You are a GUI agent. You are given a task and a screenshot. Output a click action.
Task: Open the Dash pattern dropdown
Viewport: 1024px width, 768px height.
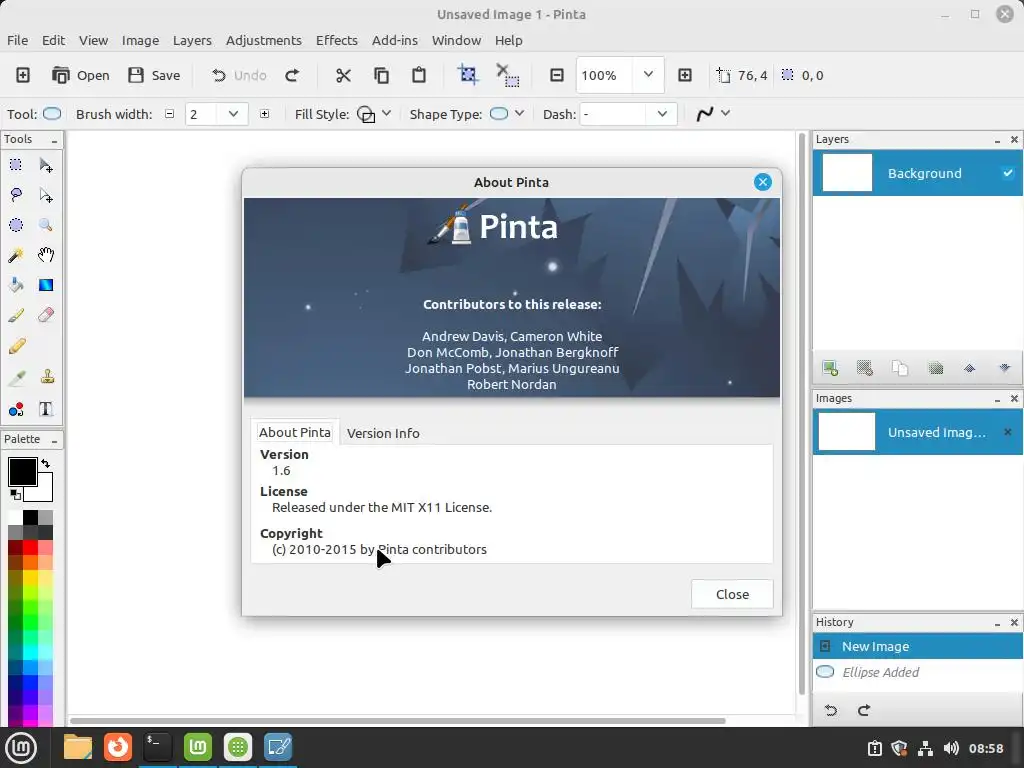pos(662,114)
